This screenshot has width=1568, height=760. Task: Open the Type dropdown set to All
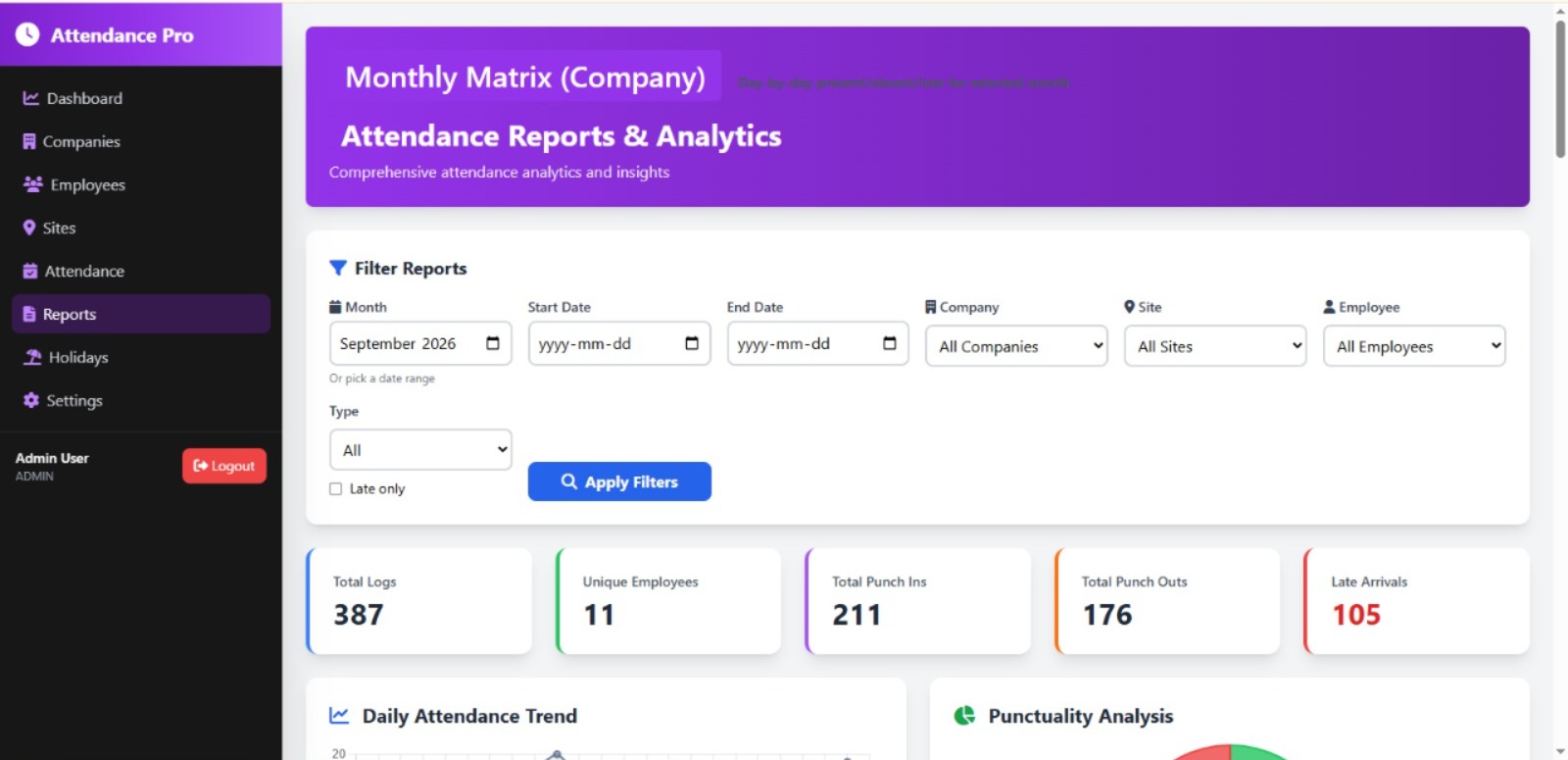point(420,450)
